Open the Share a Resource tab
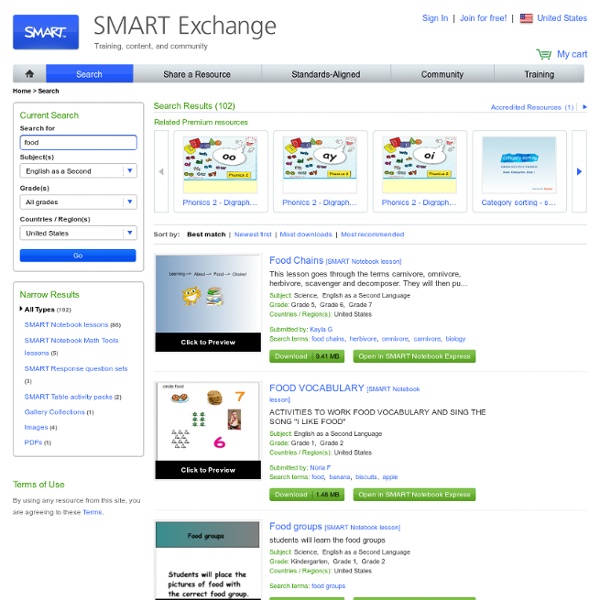The width and height of the screenshot is (600, 600). point(197,73)
